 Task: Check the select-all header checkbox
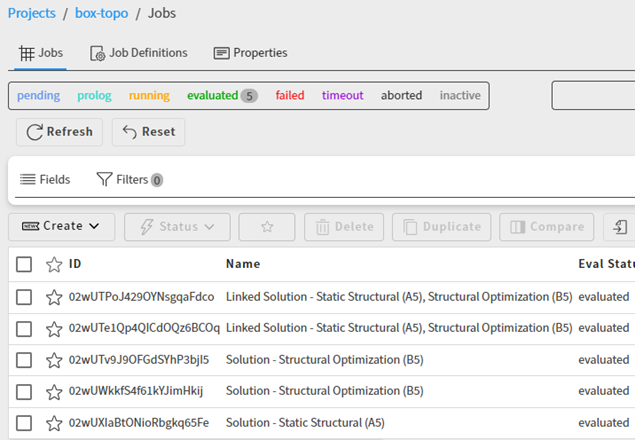click(24, 265)
